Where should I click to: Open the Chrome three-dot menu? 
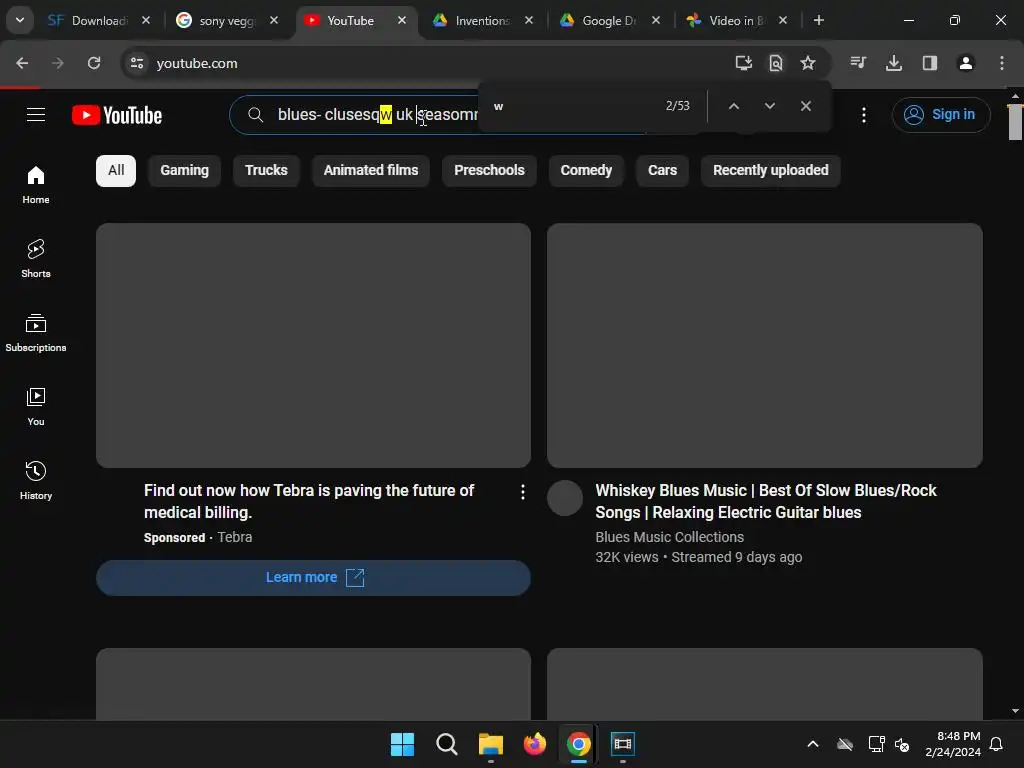[x=1002, y=63]
